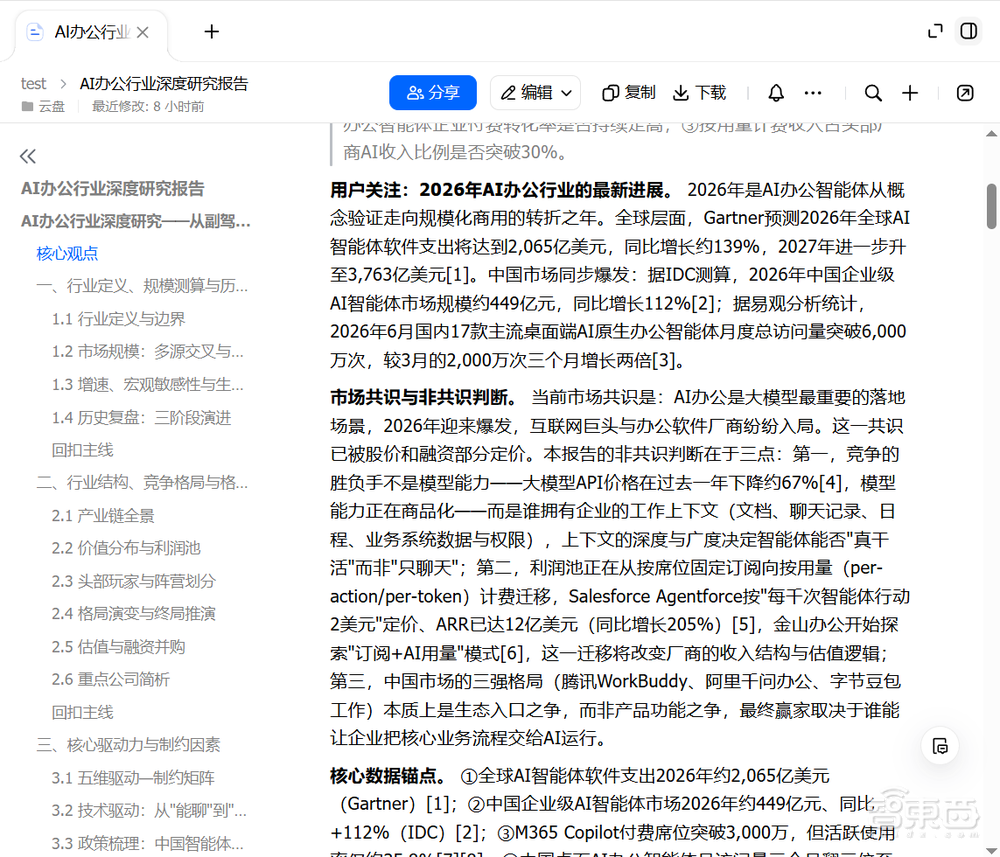This screenshot has height=857, width=1000.
Task: Open notifications bell icon
Action: point(776,93)
